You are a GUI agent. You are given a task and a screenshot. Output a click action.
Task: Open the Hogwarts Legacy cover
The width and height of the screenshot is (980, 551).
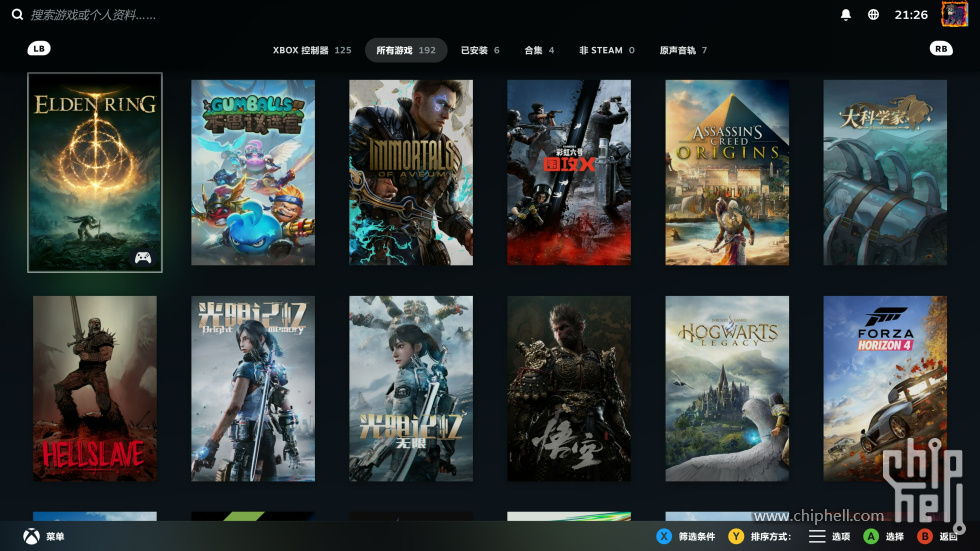pyautogui.click(x=727, y=389)
